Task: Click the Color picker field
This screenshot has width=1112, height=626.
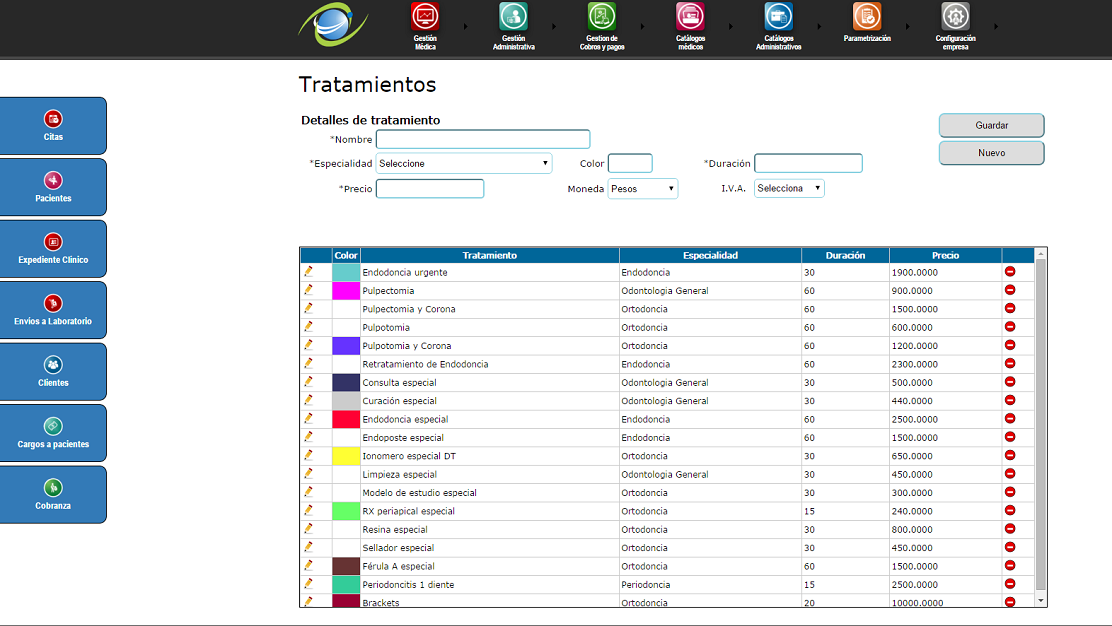Action: click(630, 163)
